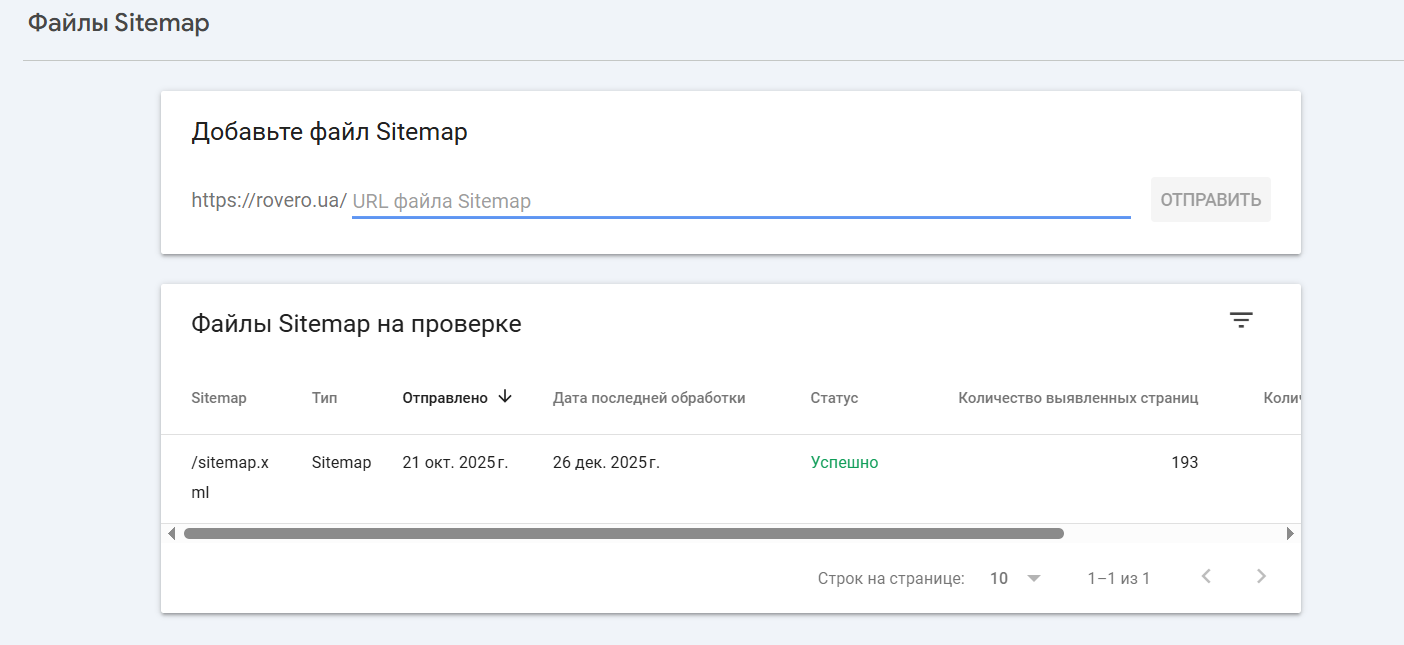Click the ОТПРАВИТЬ button
The width and height of the screenshot is (1404, 645).
1210,200
